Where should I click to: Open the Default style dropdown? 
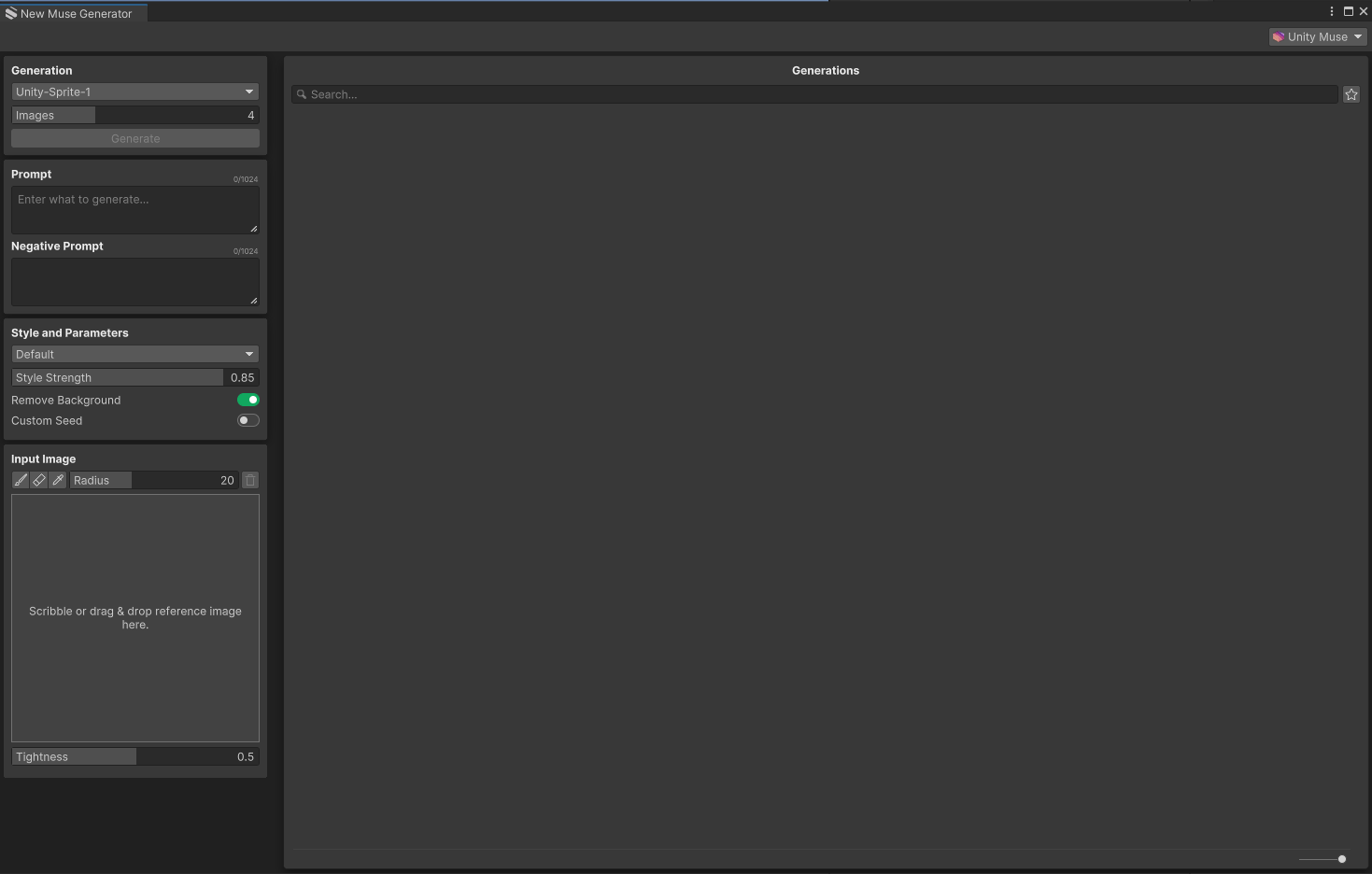[x=135, y=354]
